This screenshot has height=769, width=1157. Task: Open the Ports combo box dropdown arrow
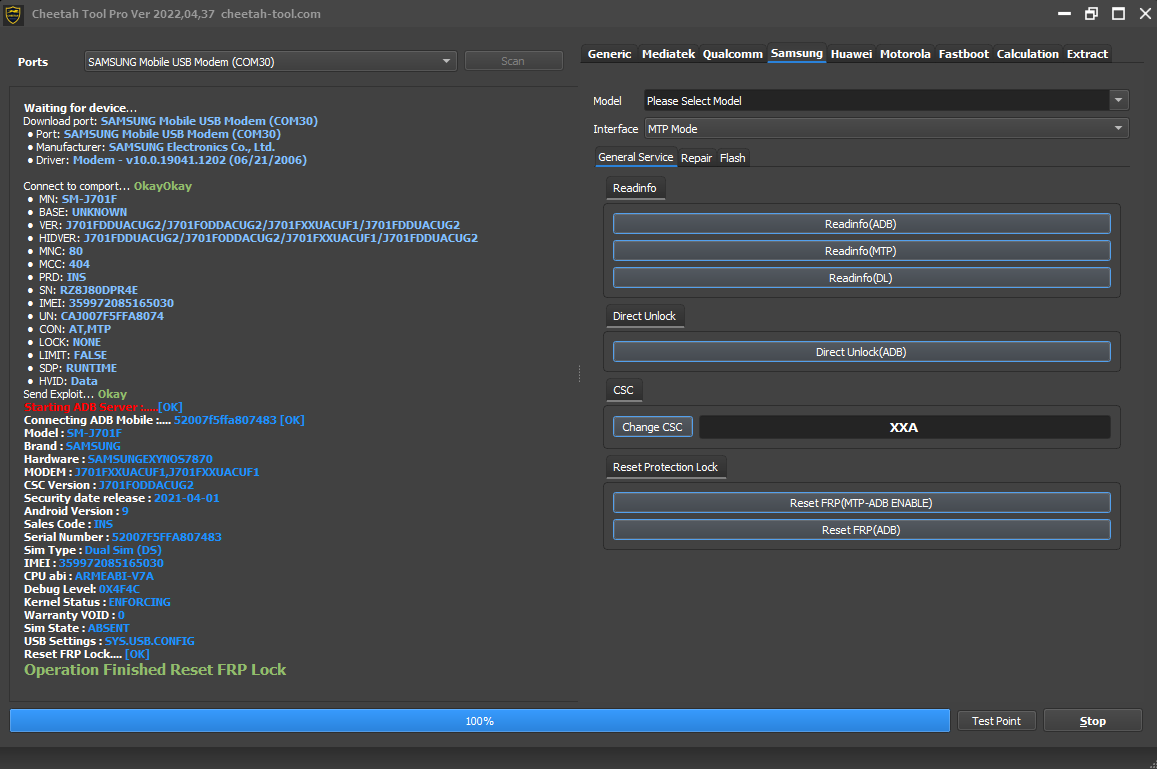coord(446,61)
